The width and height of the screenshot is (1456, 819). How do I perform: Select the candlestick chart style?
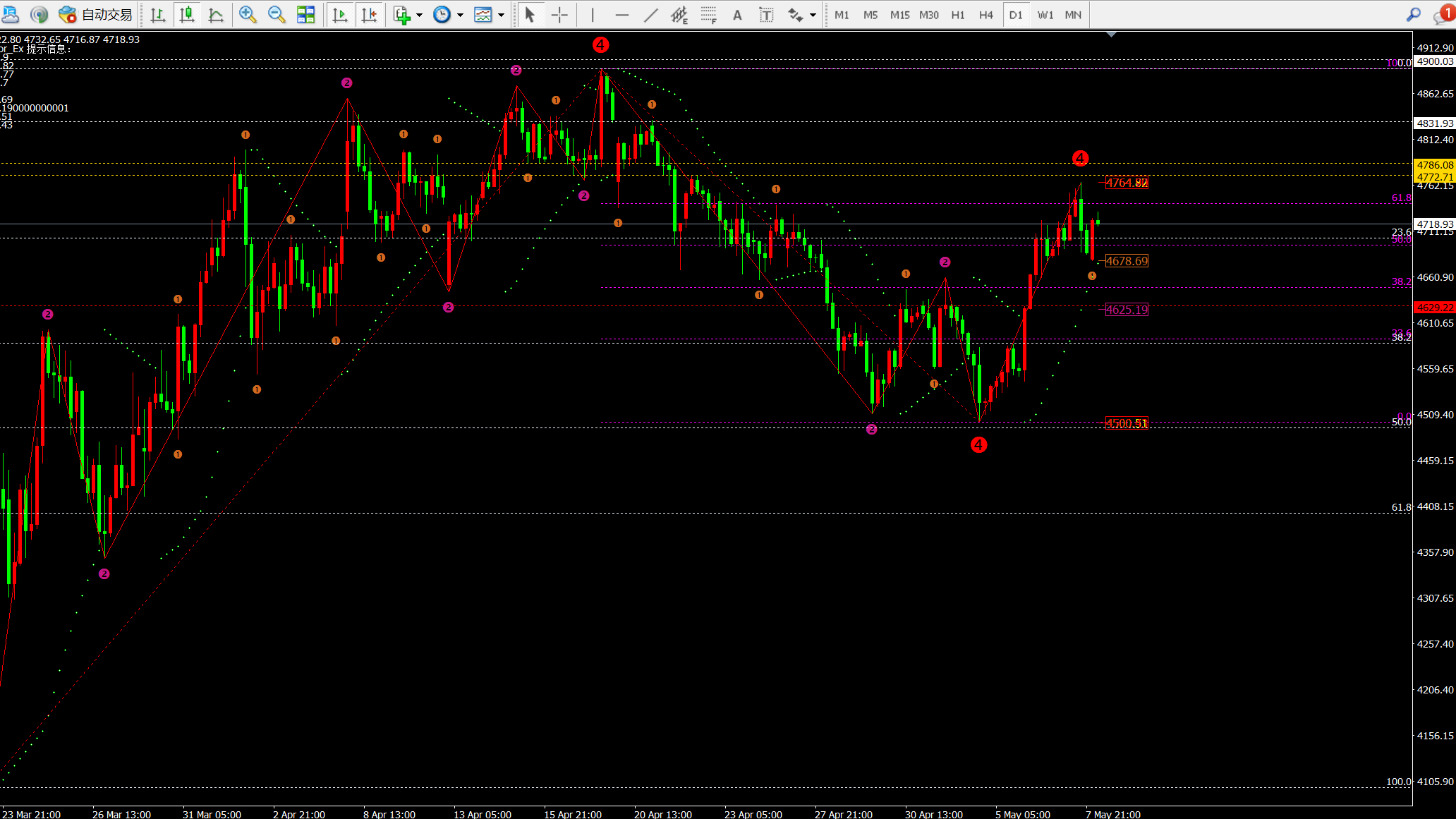(x=187, y=14)
